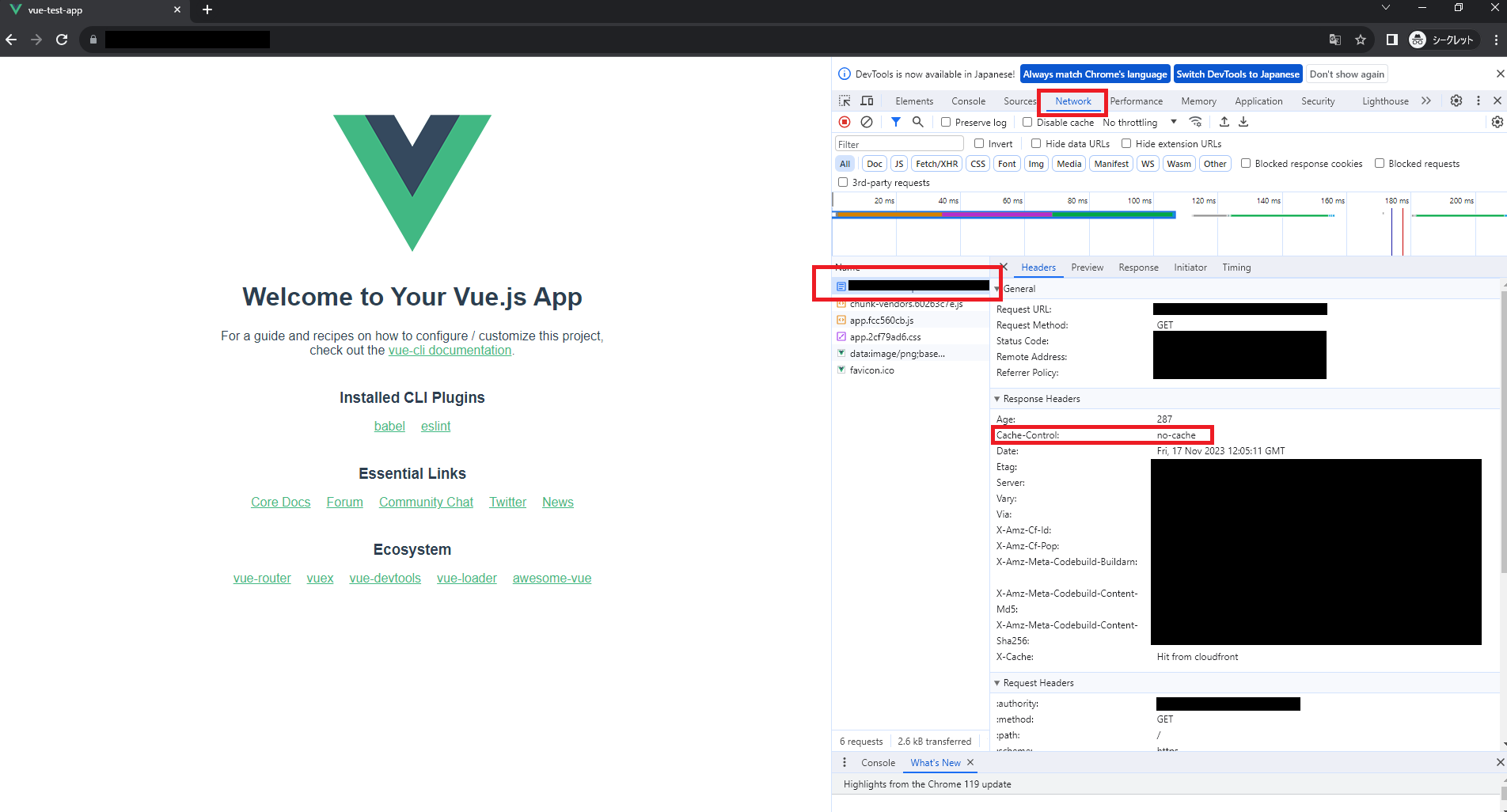Bookmark this page star icon
Screen dimensions: 1507x812
1361,40
